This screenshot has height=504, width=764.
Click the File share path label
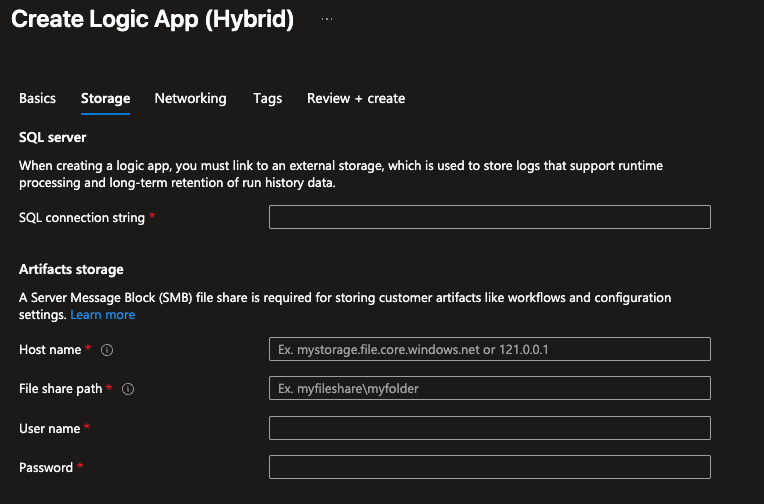click(60, 389)
